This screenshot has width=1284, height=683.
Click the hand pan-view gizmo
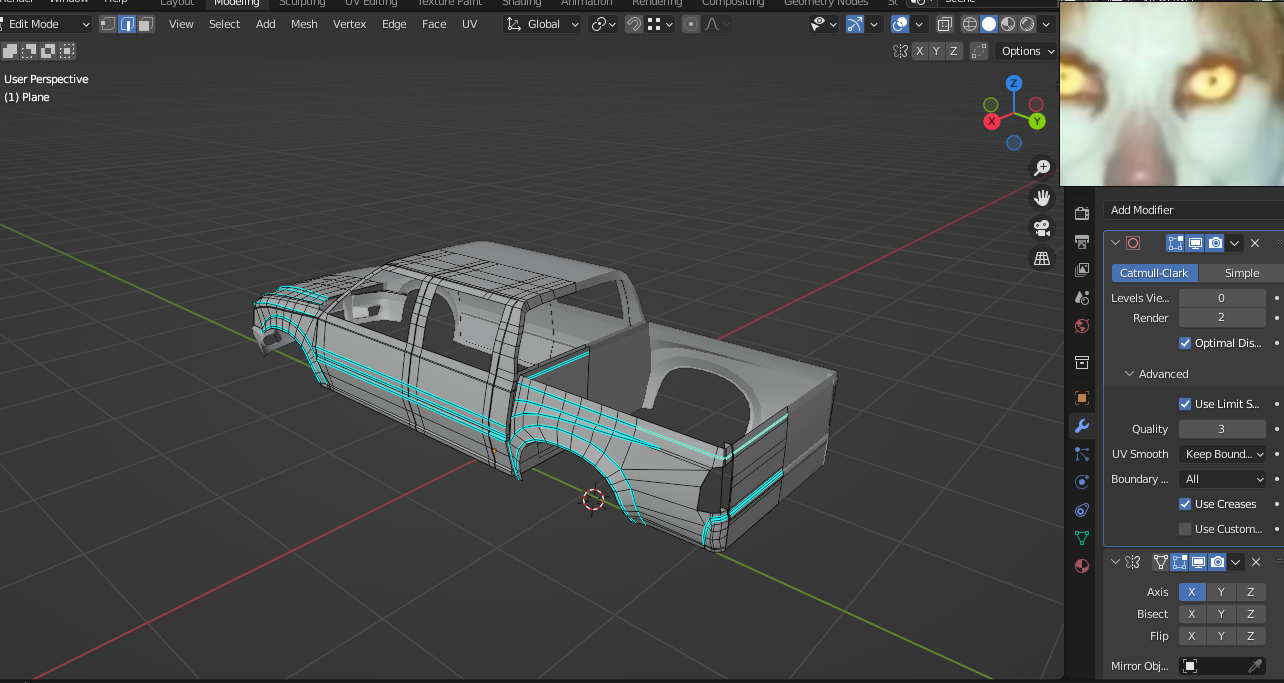(1042, 198)
